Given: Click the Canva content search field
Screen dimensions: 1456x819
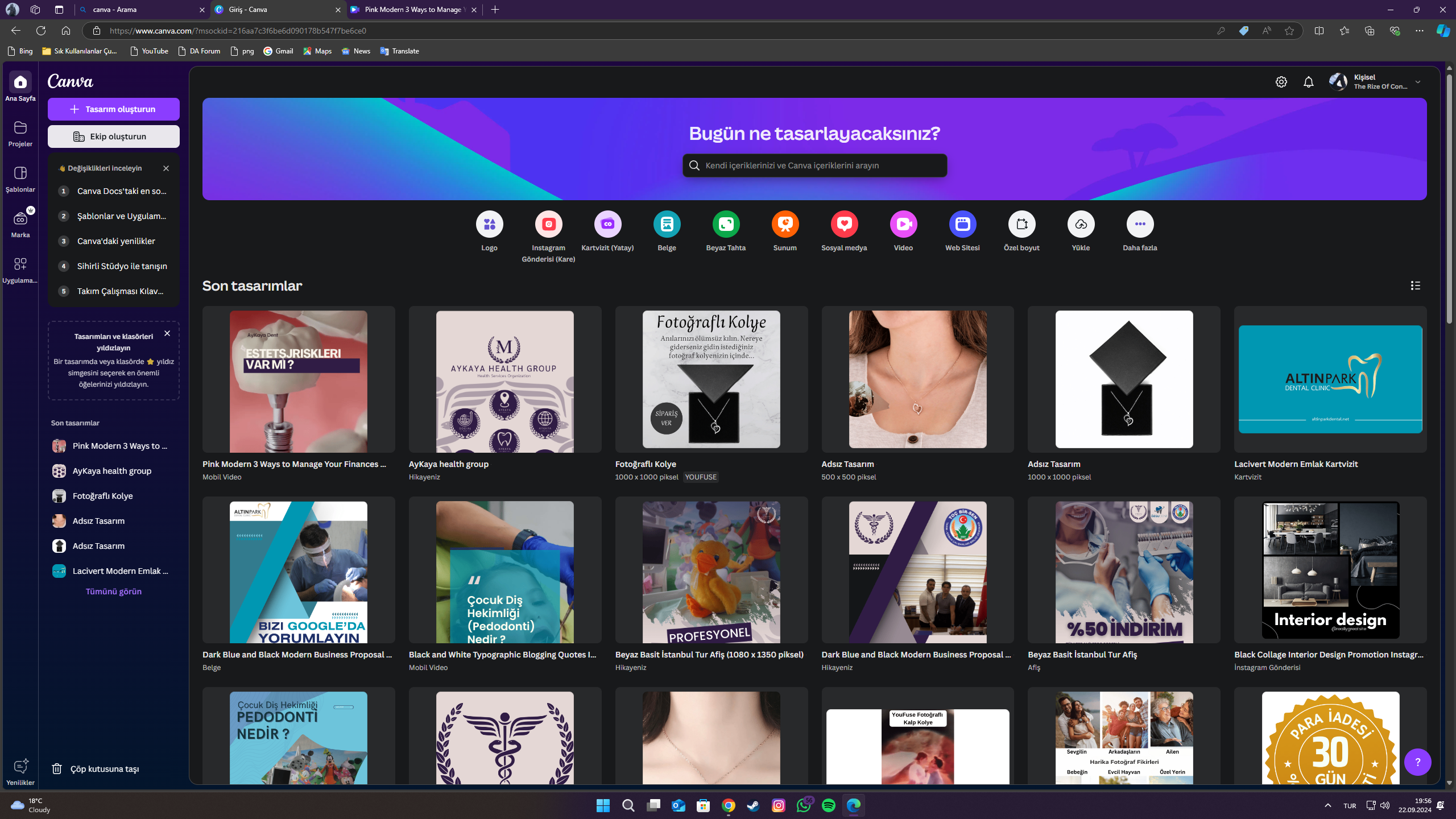Looking at the screenshot, I should tap(814, 166).
